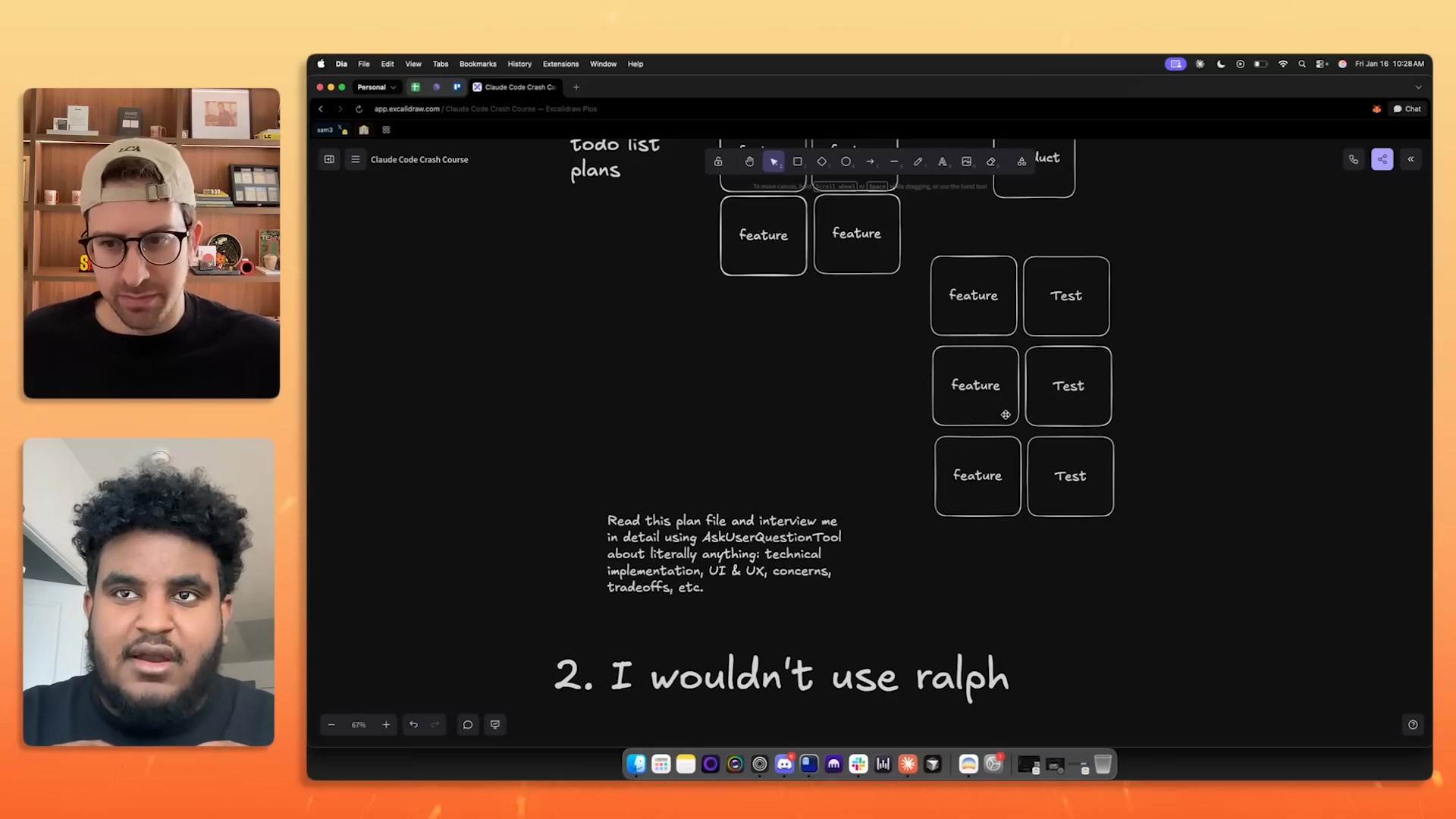The width and height of the screenshot is (1456, 819).
Task: Zoom in with plus button
Action: click(386, 725)
